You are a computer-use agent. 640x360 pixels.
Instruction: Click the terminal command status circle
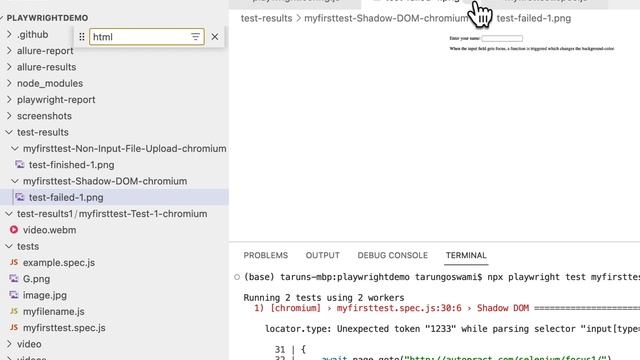237,277
